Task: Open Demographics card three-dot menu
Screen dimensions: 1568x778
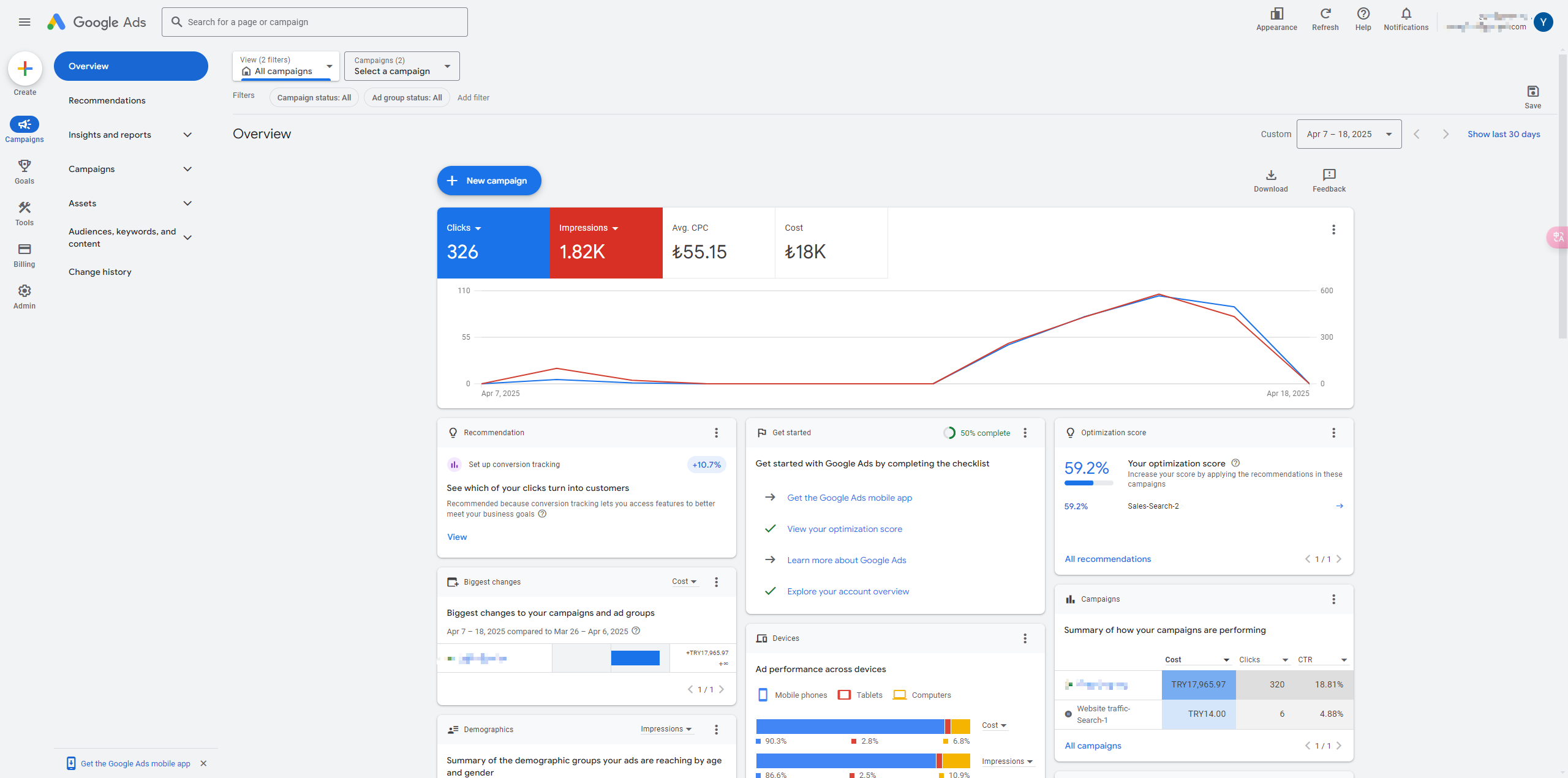Action: [716, 730]
